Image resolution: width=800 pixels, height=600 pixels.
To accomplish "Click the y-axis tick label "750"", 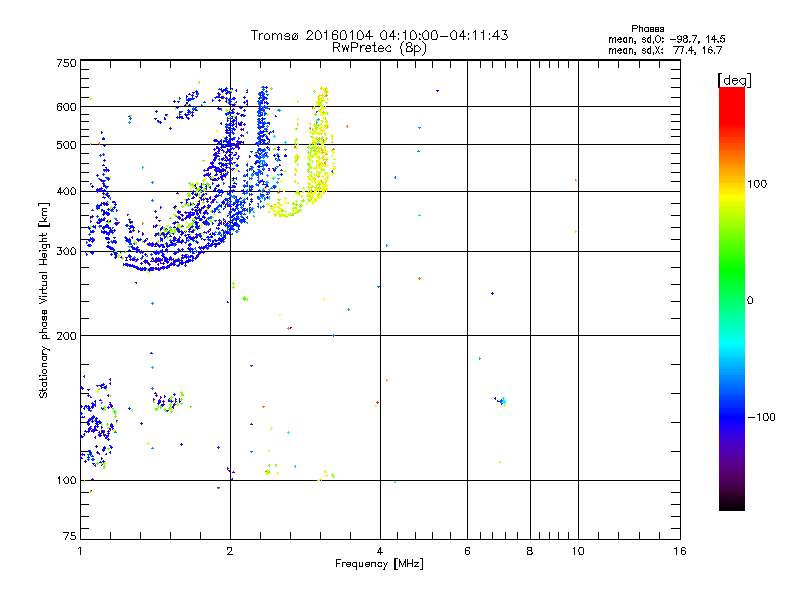I will tap(66, 64).
